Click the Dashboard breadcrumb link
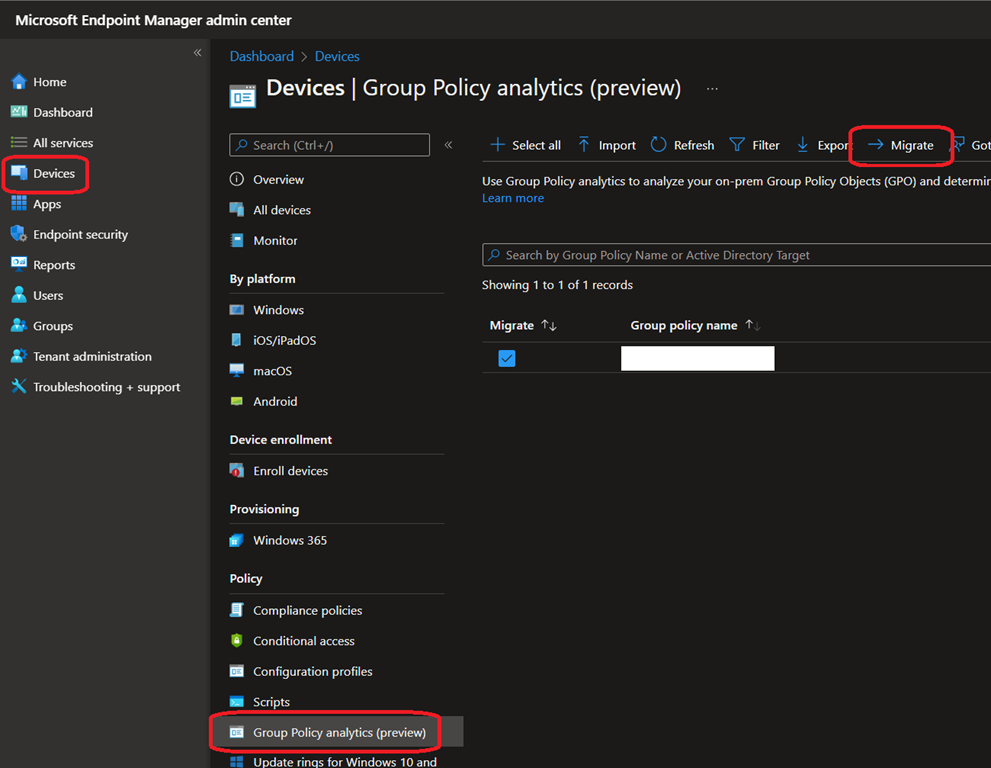 [261, 57]
